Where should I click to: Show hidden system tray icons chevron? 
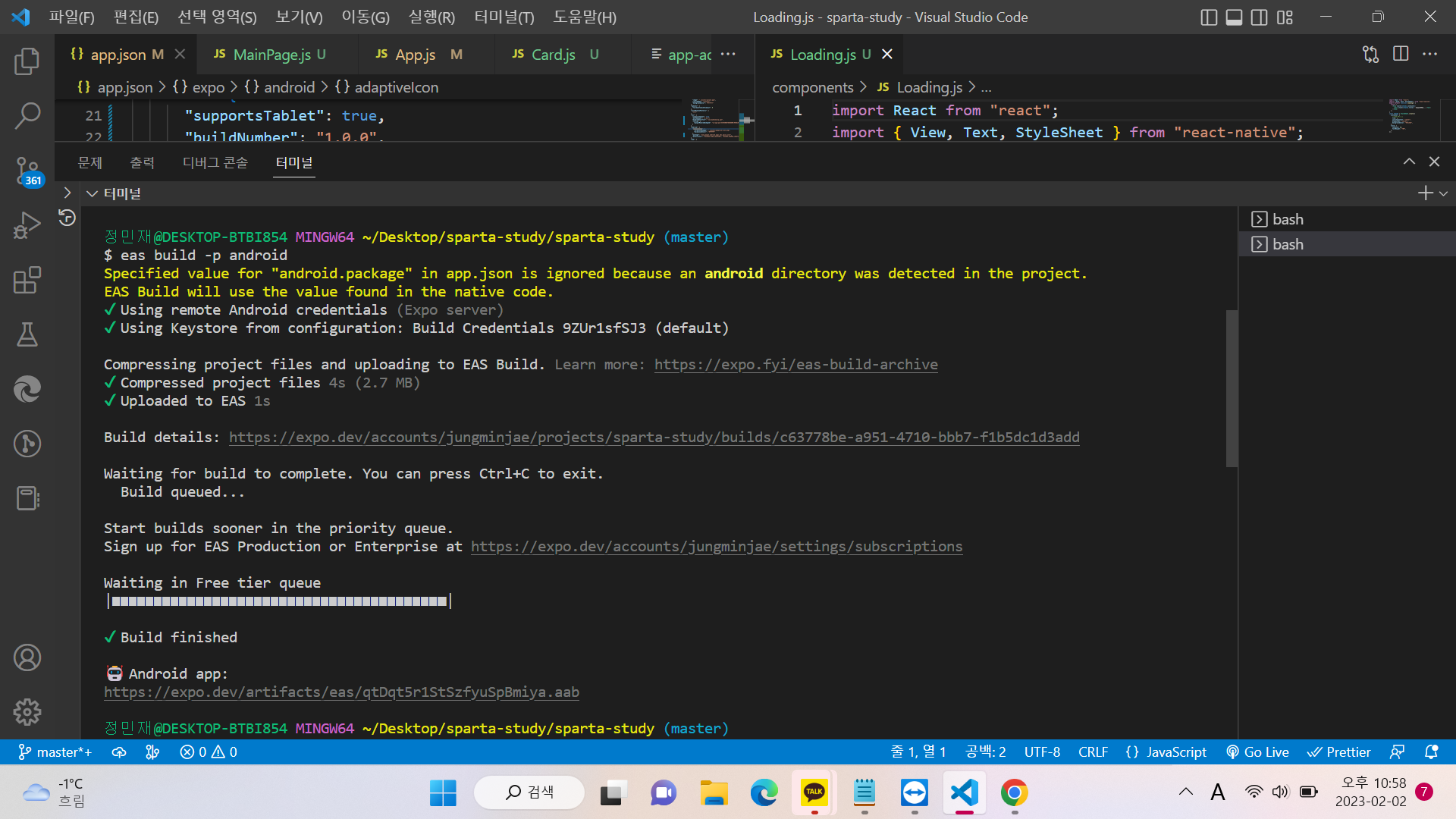pyautogui.click(x=1186, y=792)
